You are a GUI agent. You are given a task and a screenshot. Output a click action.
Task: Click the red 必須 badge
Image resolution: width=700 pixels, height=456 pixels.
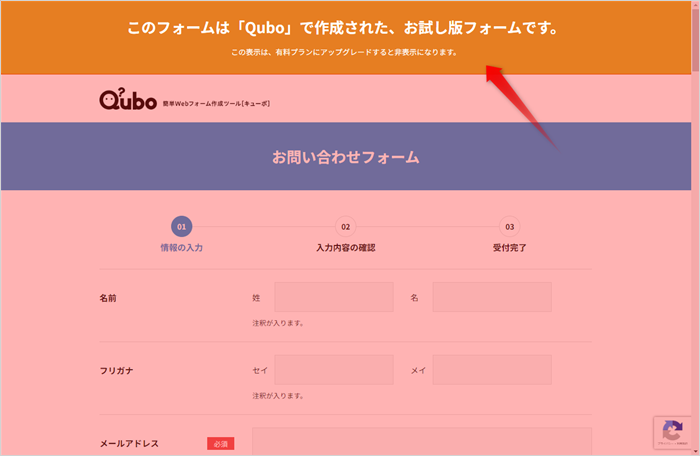click(x=221, y=443)
